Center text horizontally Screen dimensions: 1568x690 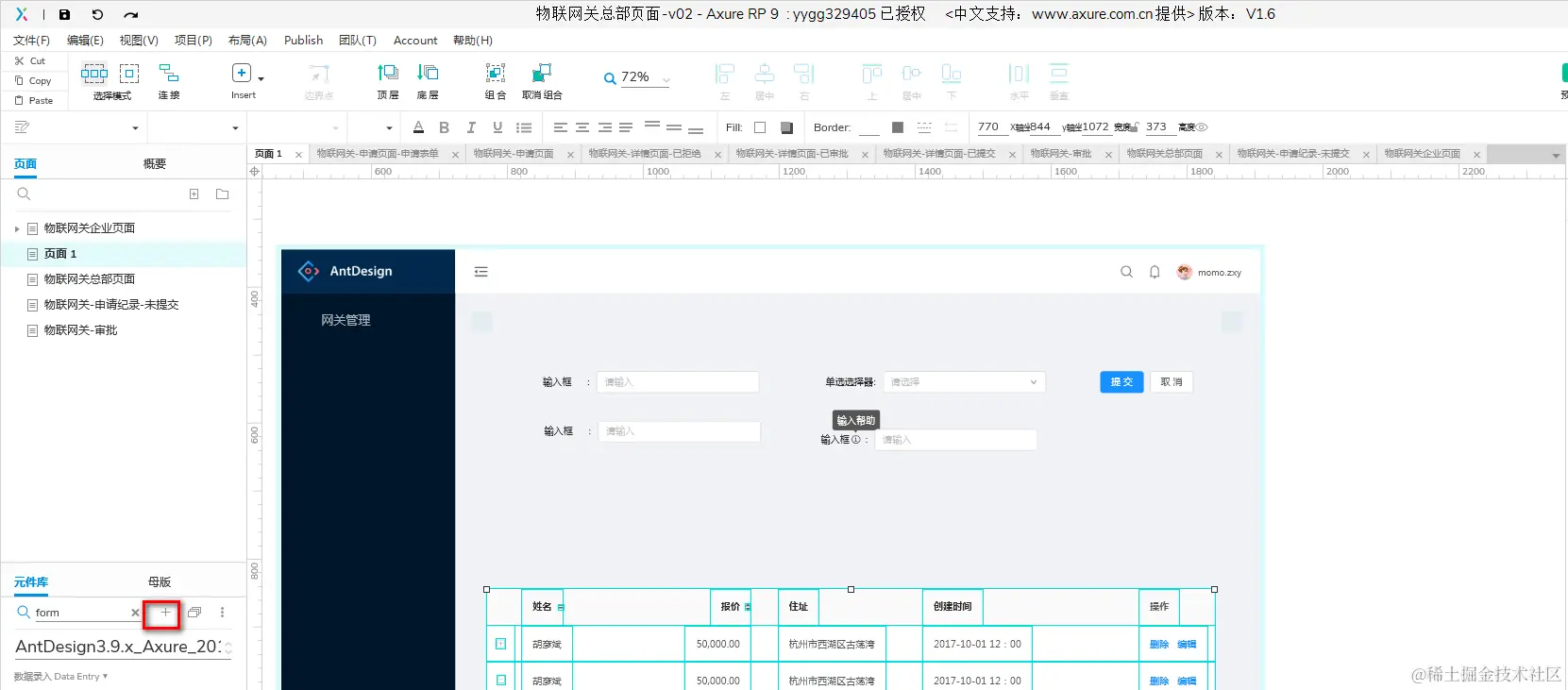pyautogui.click(x=582, y=127)
